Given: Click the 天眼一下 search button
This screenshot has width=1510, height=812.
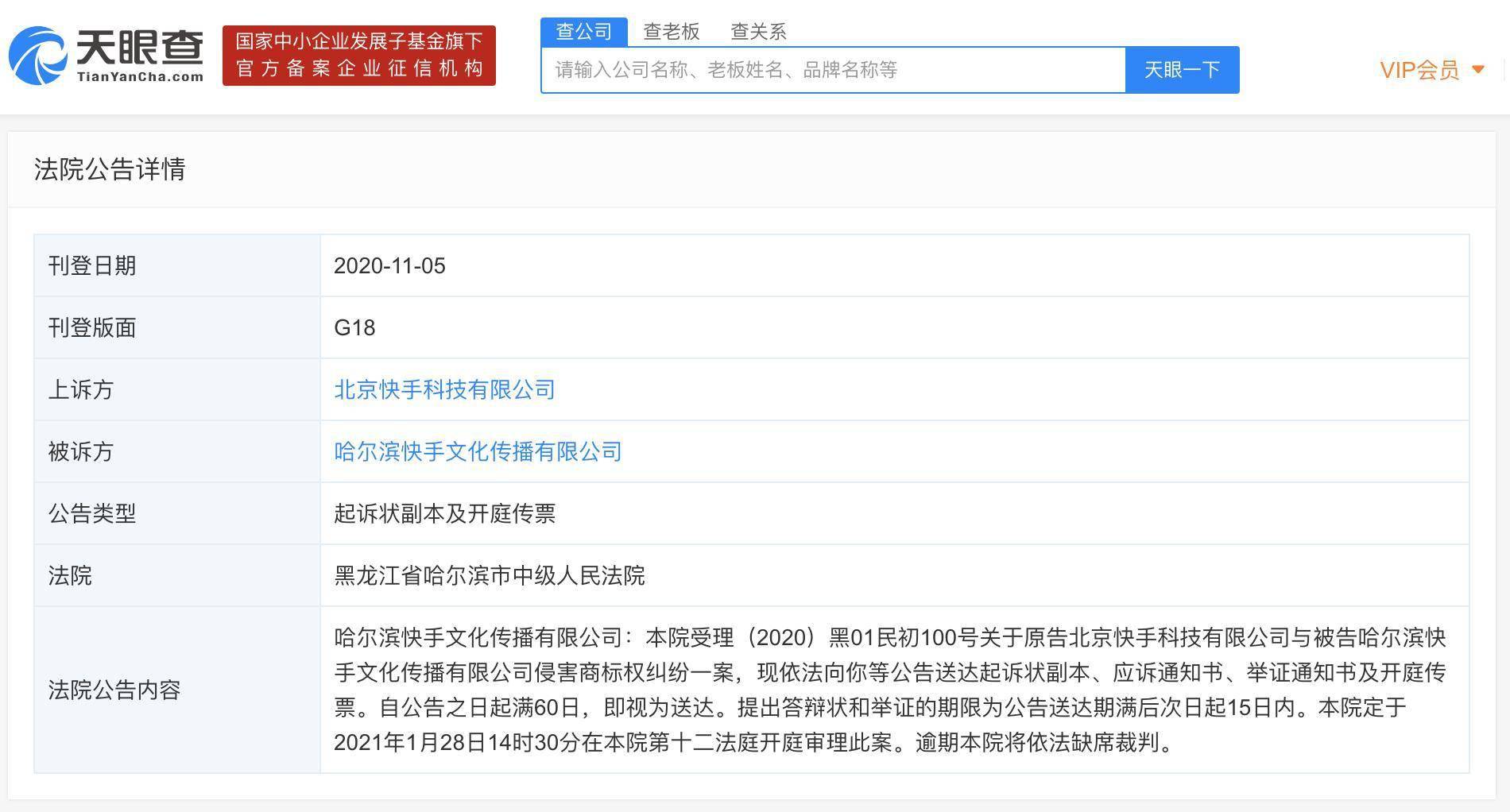Looking at the screenshot, I should 1183,70.
